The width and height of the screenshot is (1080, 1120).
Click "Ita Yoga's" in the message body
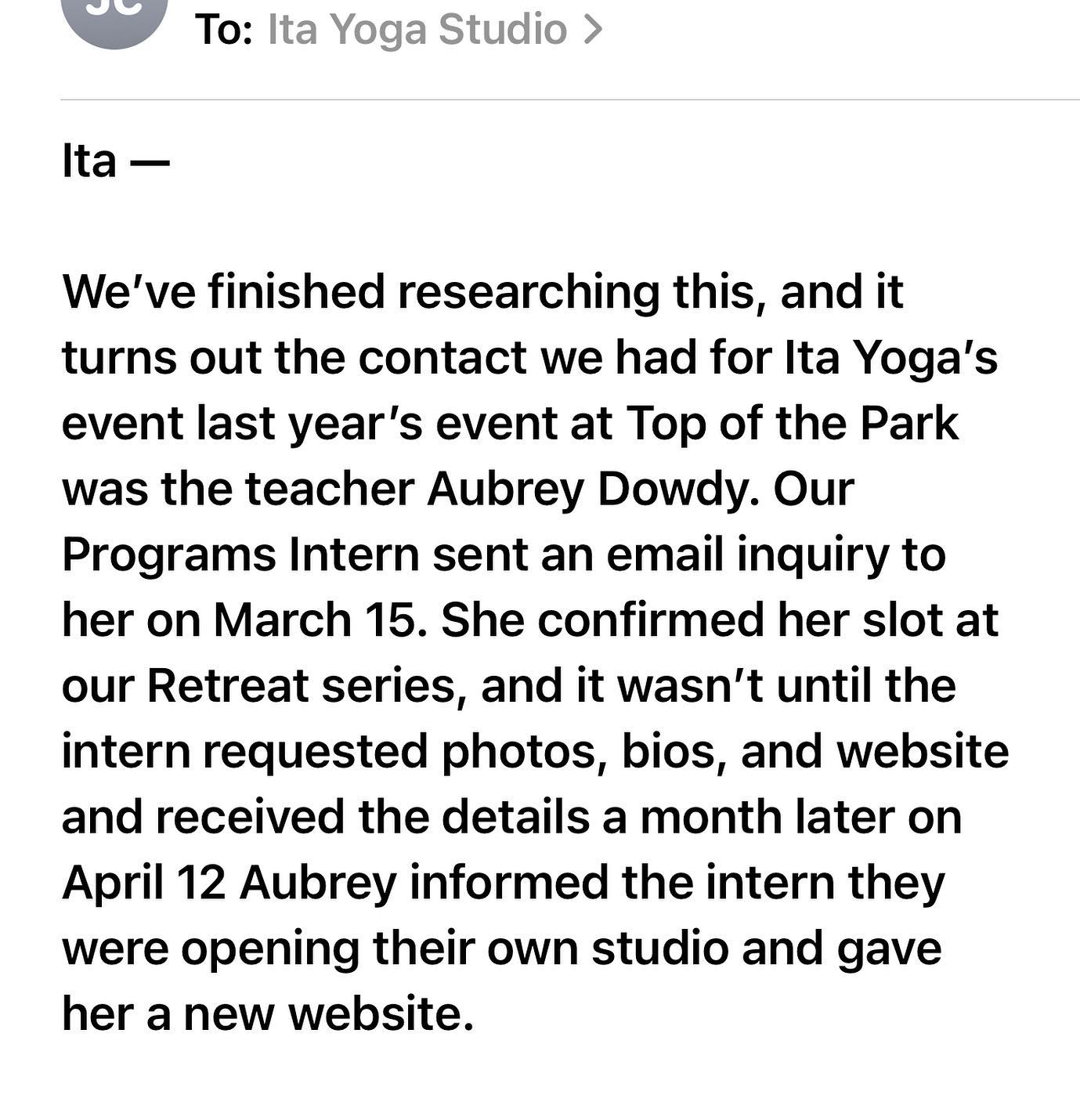coord(891,357)
